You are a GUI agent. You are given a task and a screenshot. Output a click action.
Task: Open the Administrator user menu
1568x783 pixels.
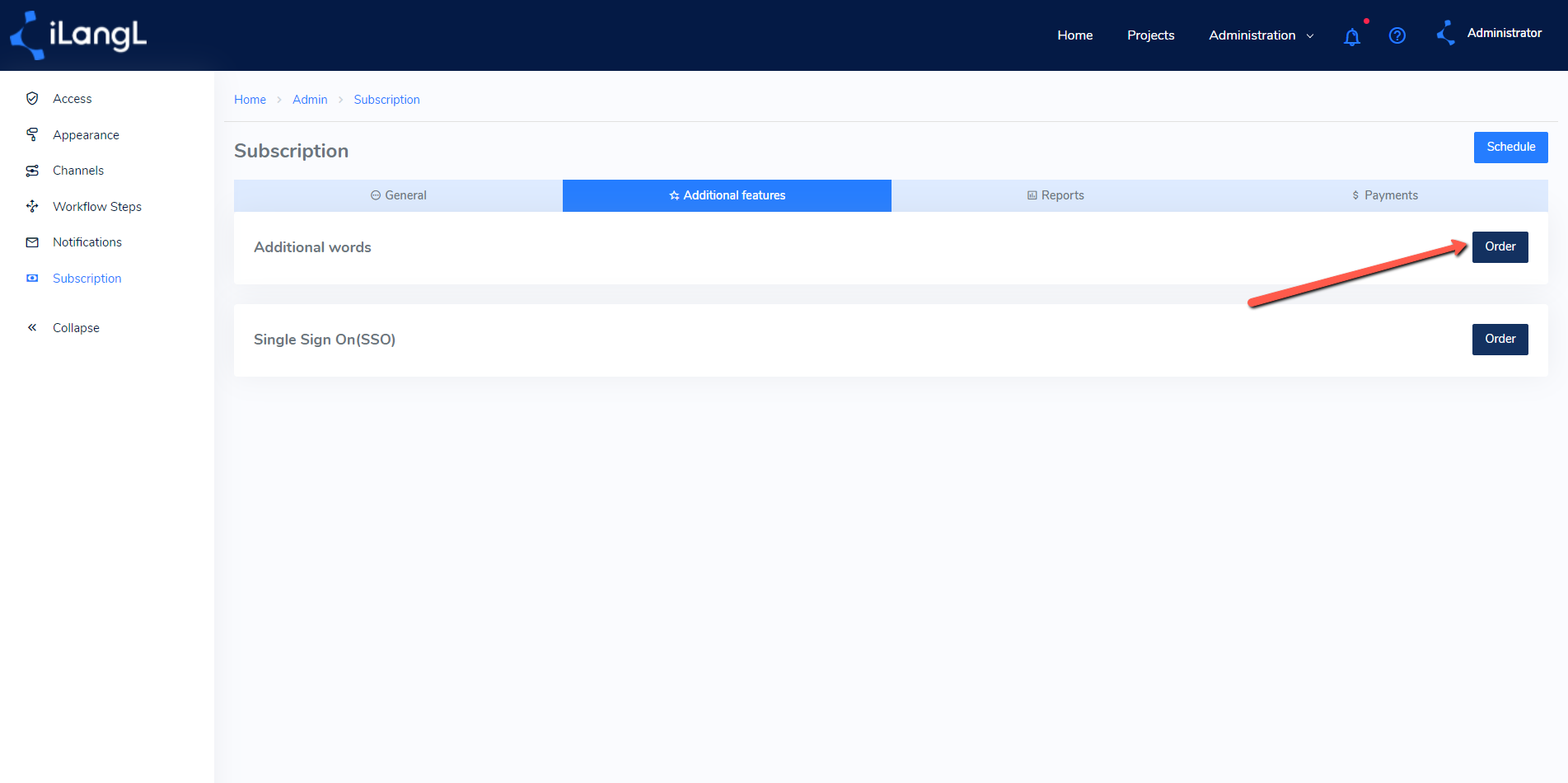pos(1504,33)
